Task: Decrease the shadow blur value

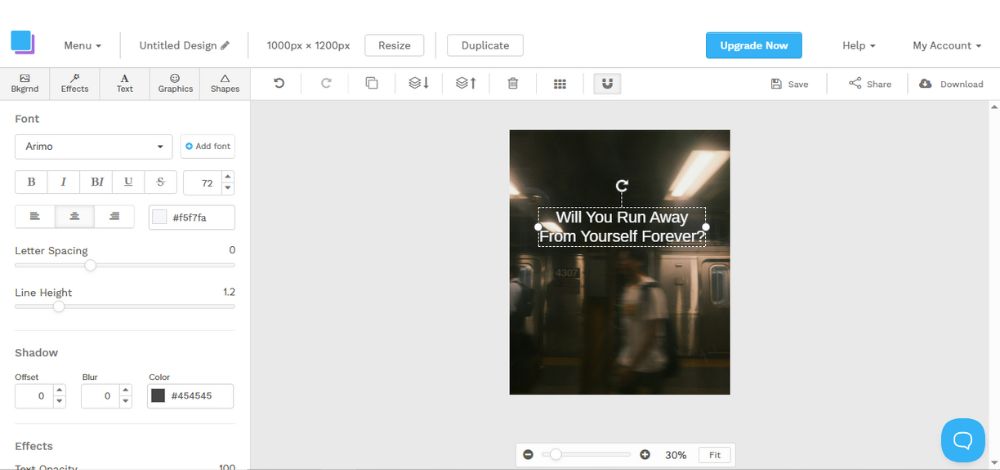Action: pyautogui.click(x=126, y=402)
